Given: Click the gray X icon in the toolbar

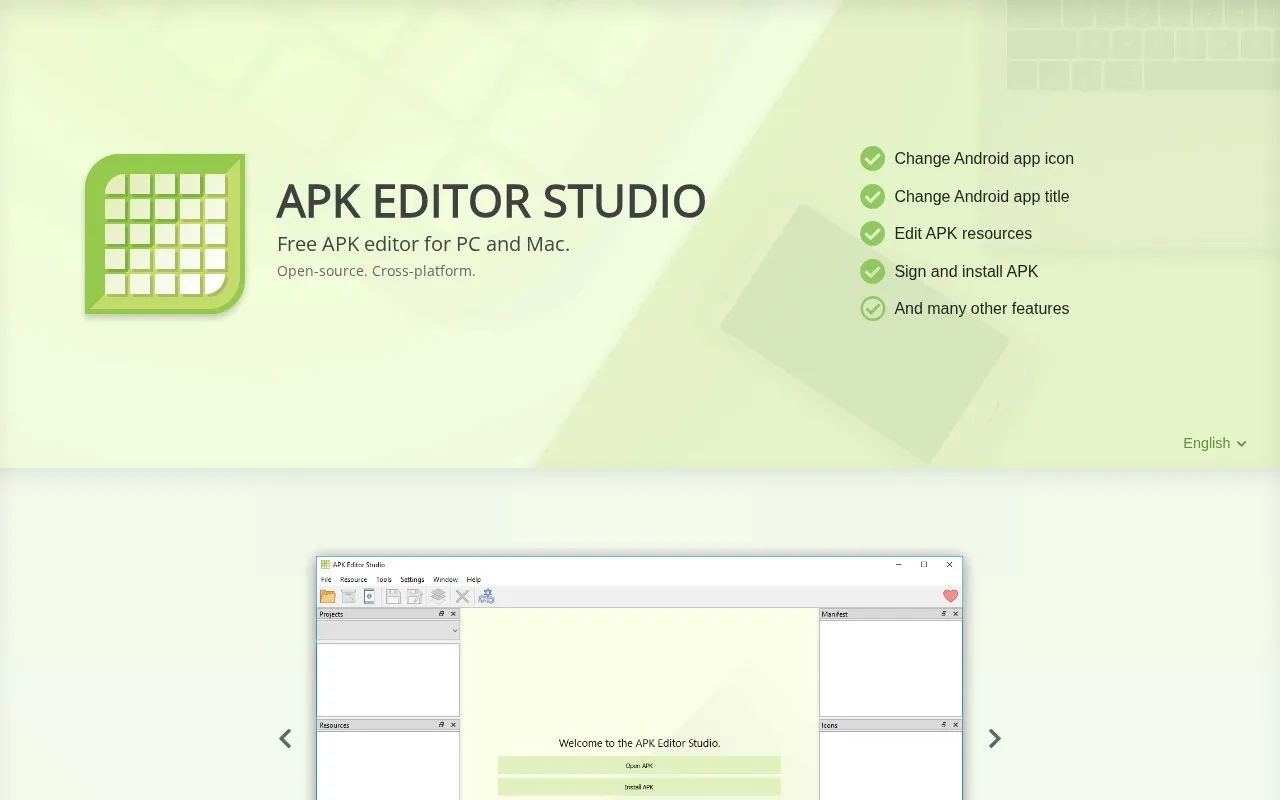Looking at the screenshot, I should pos(462,596).
